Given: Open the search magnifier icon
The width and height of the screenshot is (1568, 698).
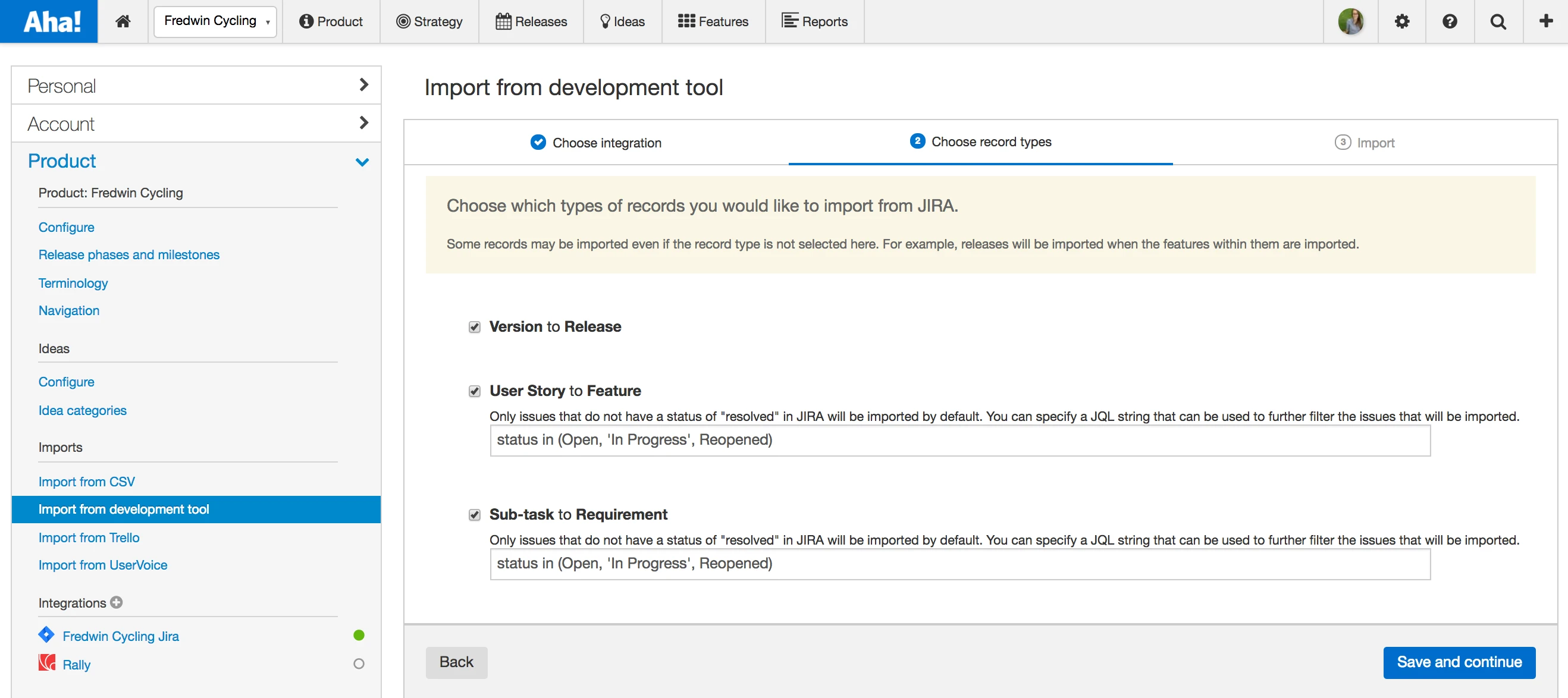Looking at the screenshot, I should click(1498, 21).
